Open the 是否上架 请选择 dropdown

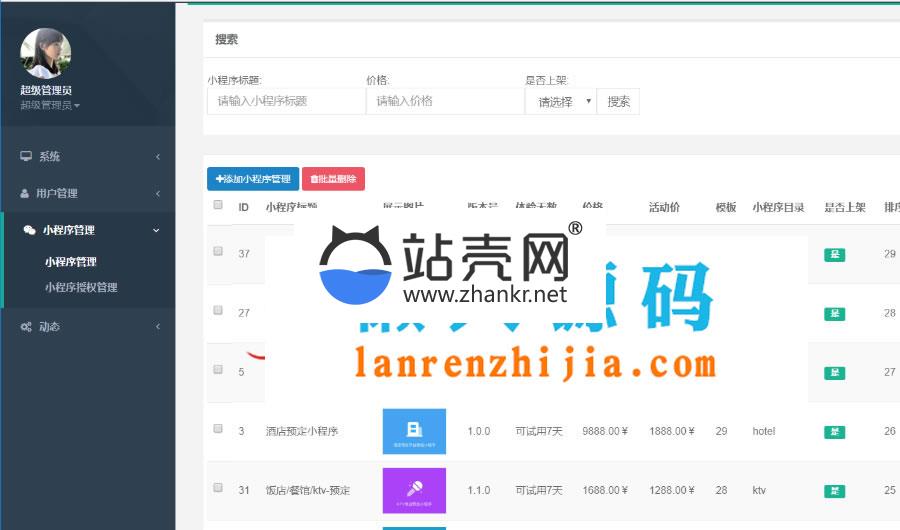click(561, 102)
